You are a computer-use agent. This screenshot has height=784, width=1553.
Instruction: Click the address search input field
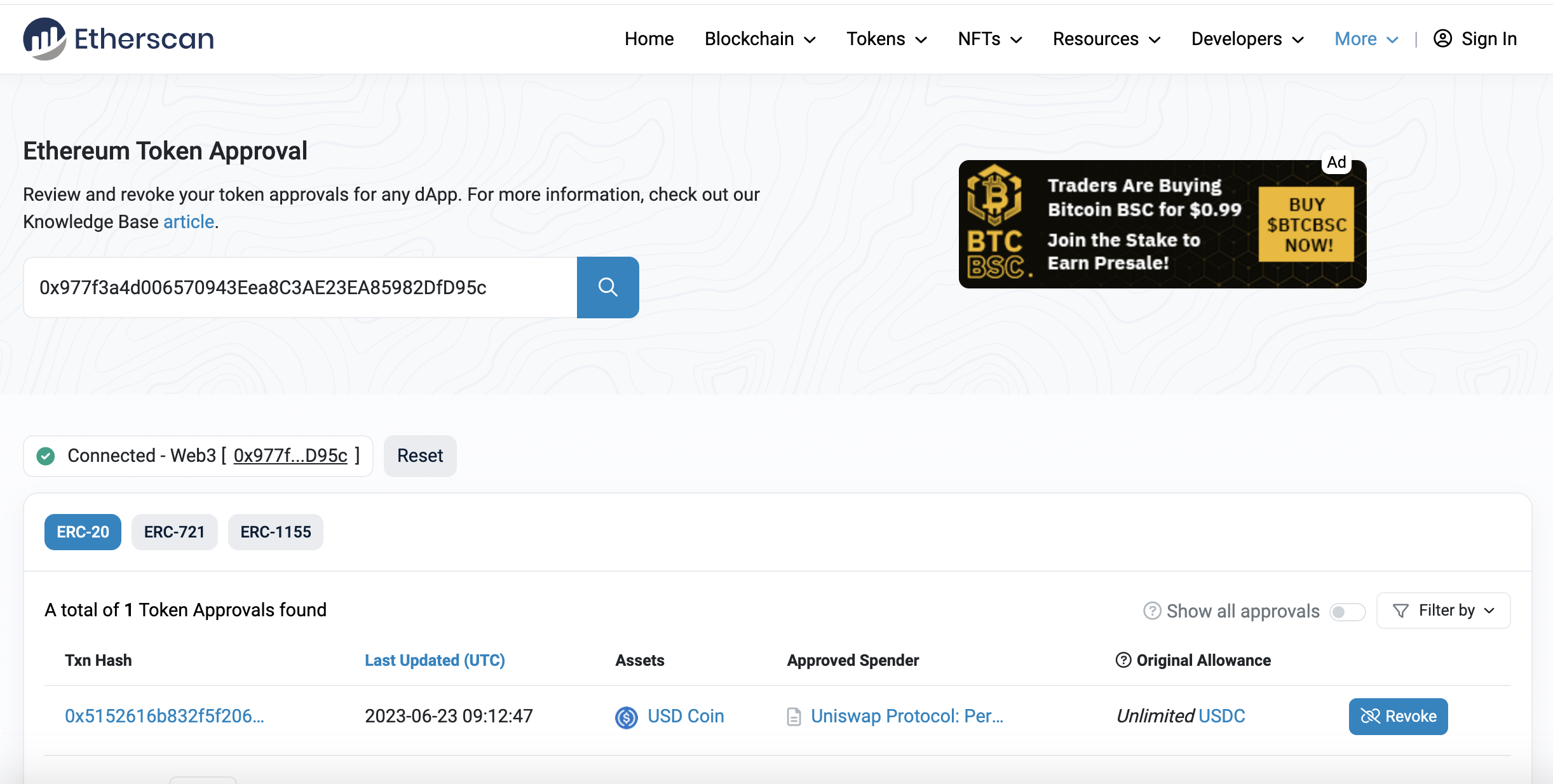(x=300, y=287)
